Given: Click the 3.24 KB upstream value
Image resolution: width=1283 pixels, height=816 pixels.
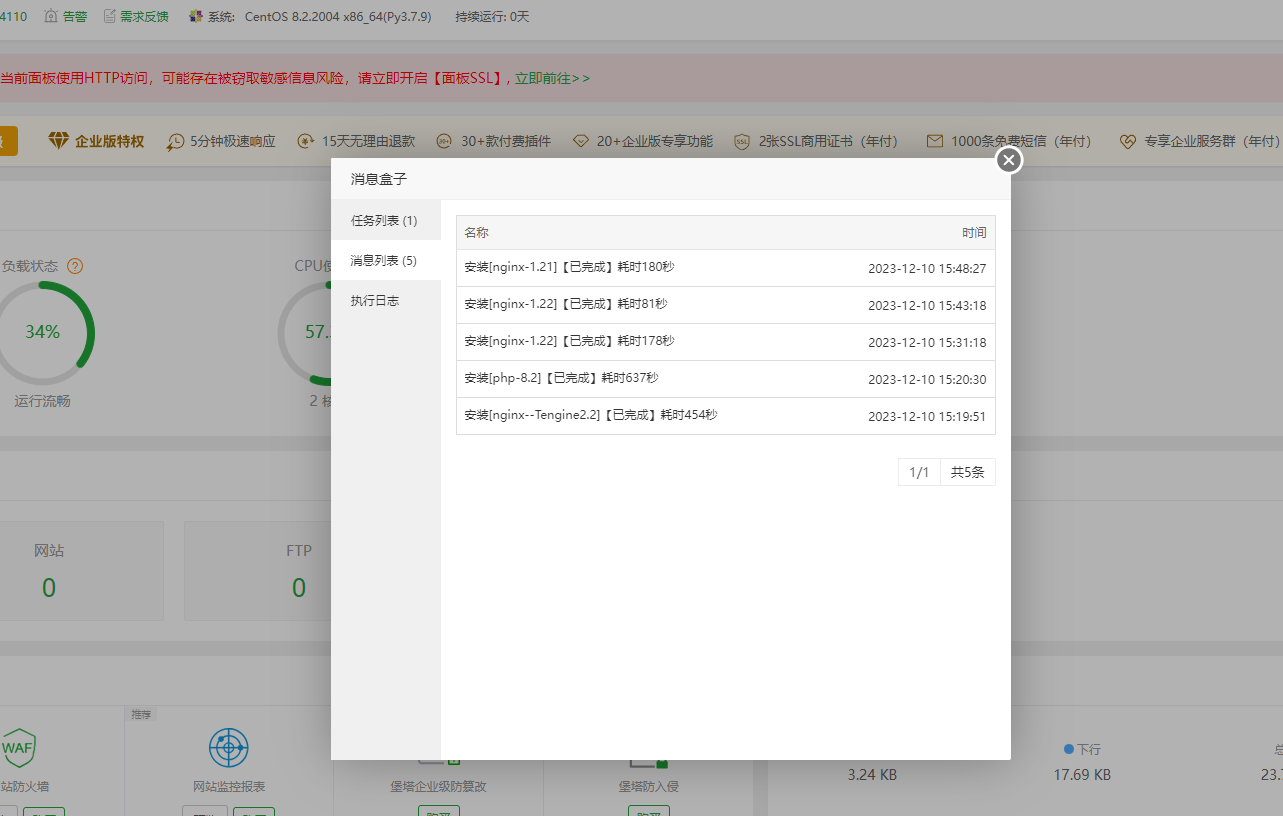Looking at the screenshot, I should point(872,775).
